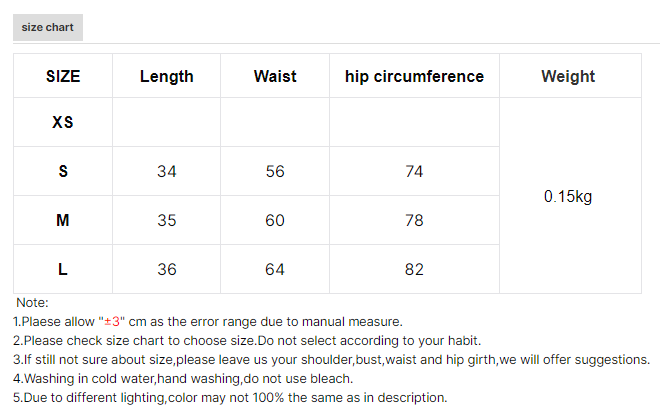The height and width of the screenshot is (416, 660).
Task: Select the S size row label
Action: (x=63, y=172)
